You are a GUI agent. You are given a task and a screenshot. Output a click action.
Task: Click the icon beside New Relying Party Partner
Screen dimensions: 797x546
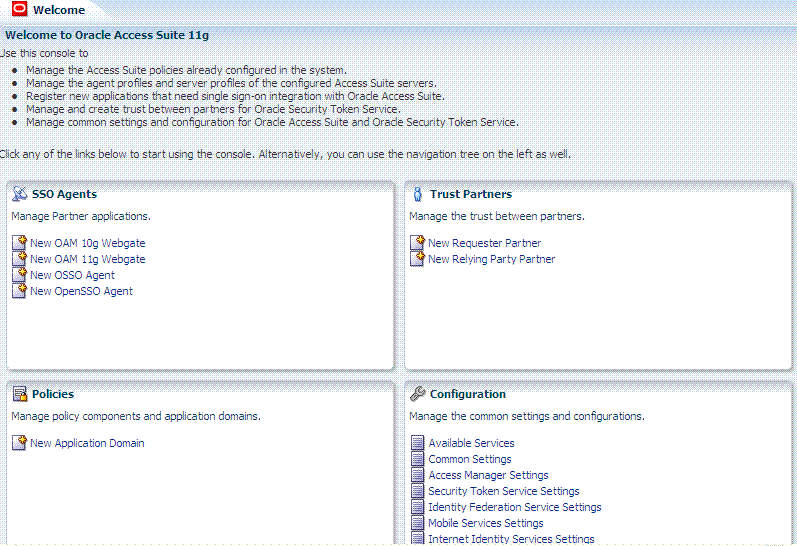[417, 258]
